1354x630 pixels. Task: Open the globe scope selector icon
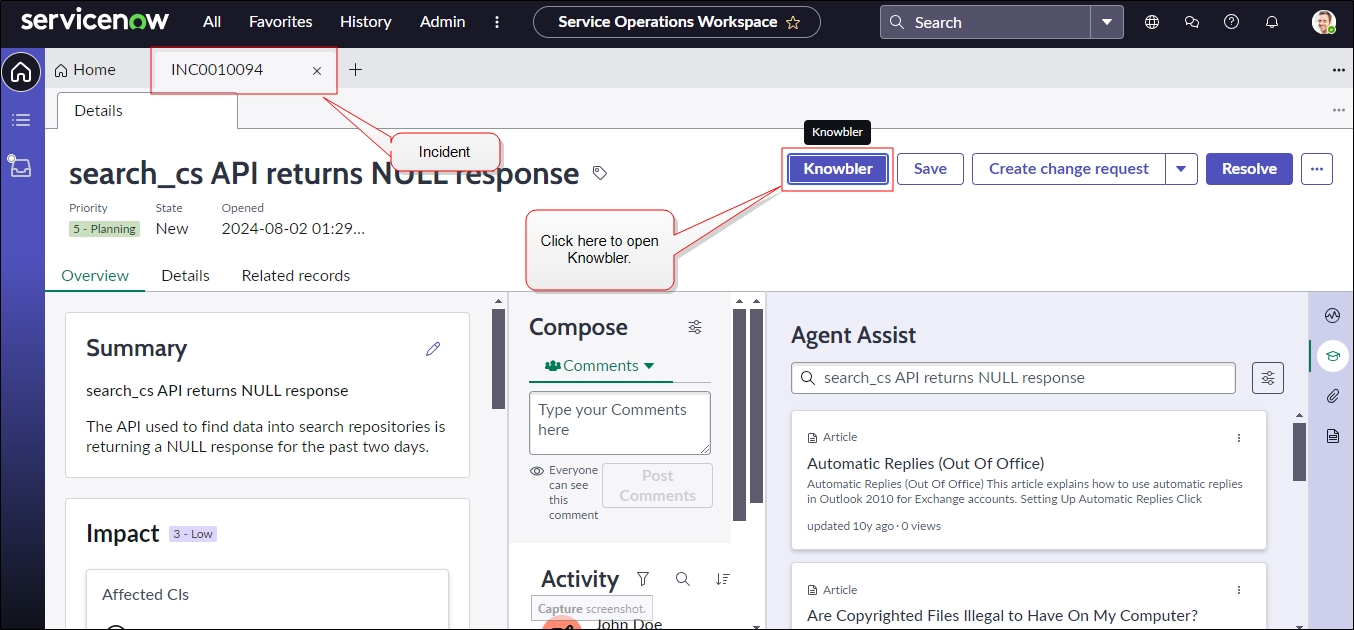pos(1152,22)
